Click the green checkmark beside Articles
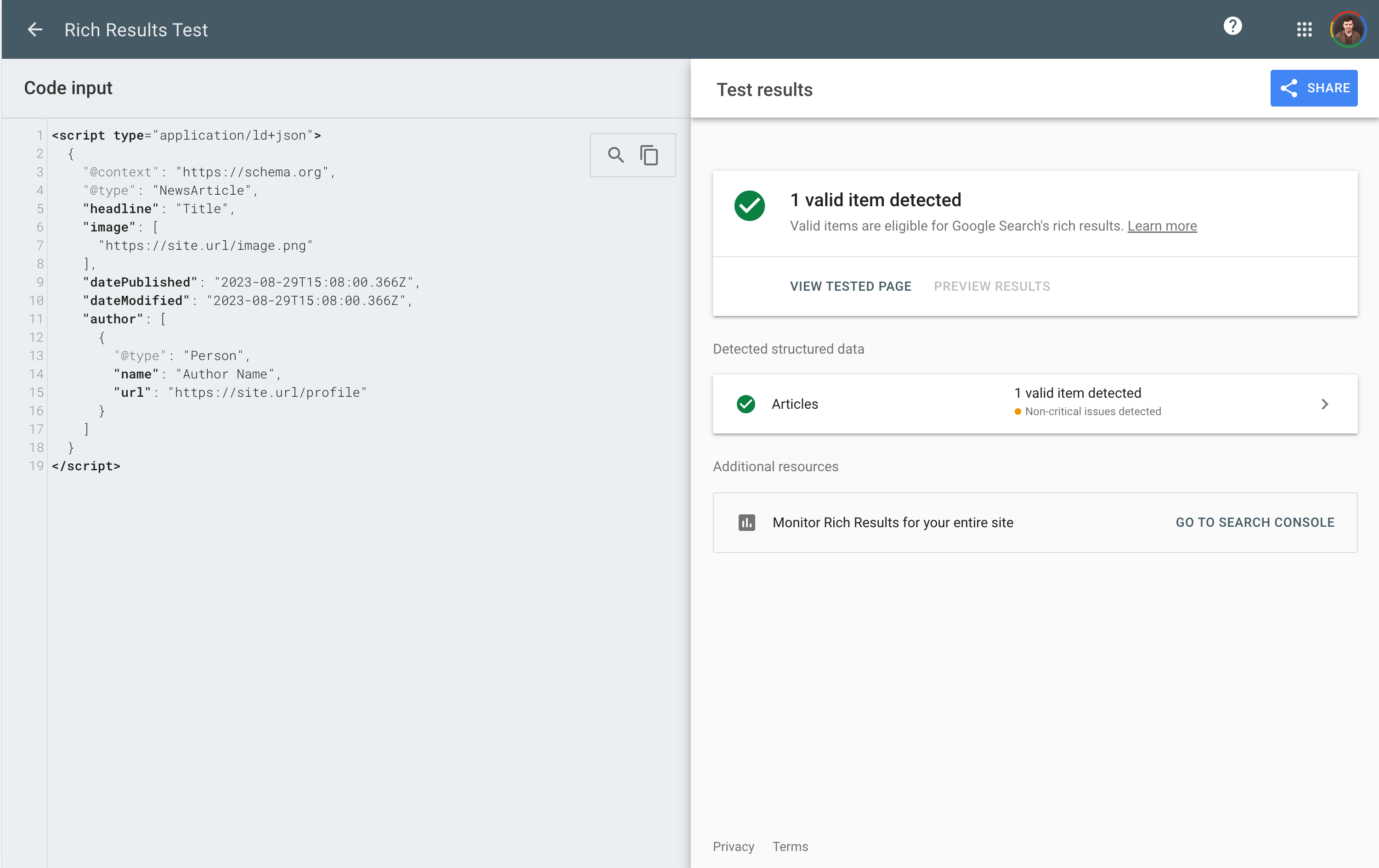1379x868 pixels. (x=746, y=404)
